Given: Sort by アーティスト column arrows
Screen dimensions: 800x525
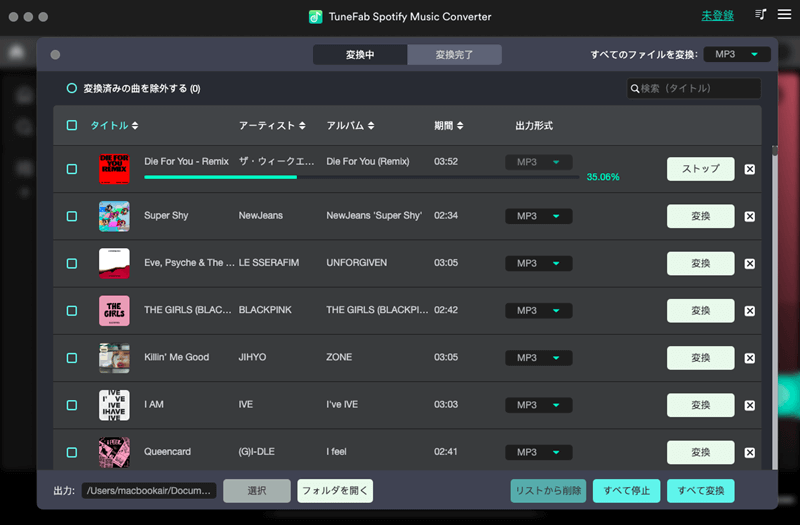Looking at the screenshot, I should (x=302, y=126).
